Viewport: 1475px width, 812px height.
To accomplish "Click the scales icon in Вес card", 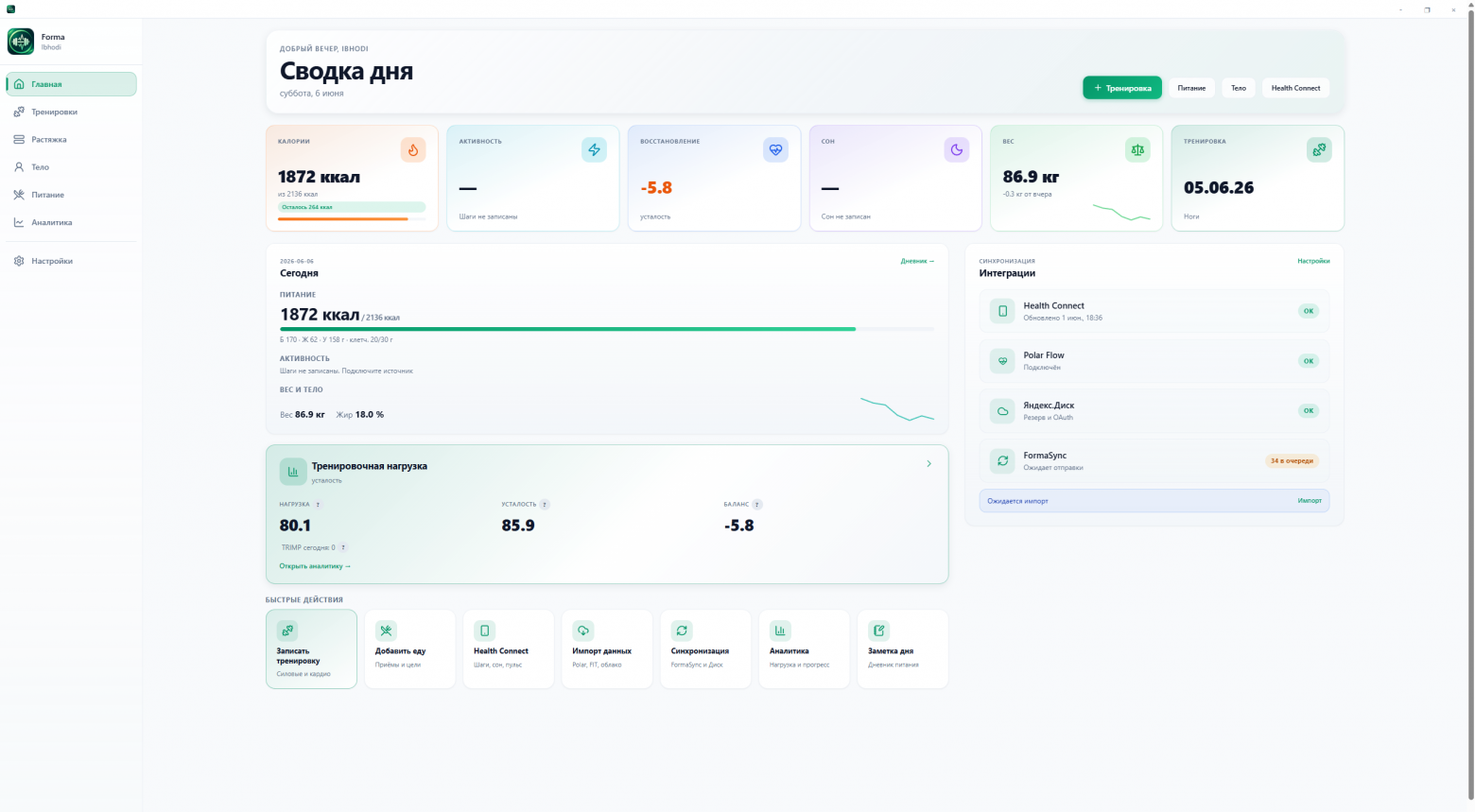I will [x=1137, y=149].
